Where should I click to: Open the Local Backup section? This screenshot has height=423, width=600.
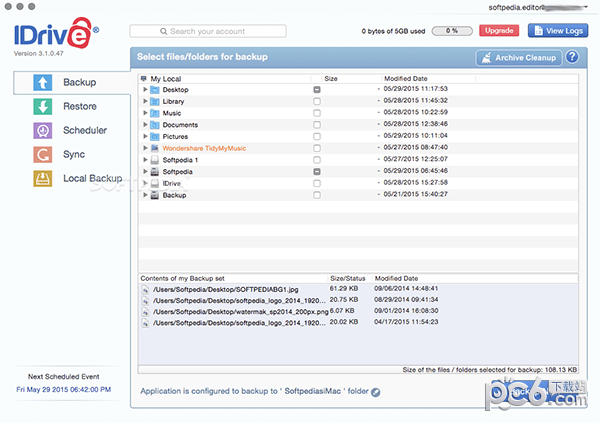tap(93, 178)
